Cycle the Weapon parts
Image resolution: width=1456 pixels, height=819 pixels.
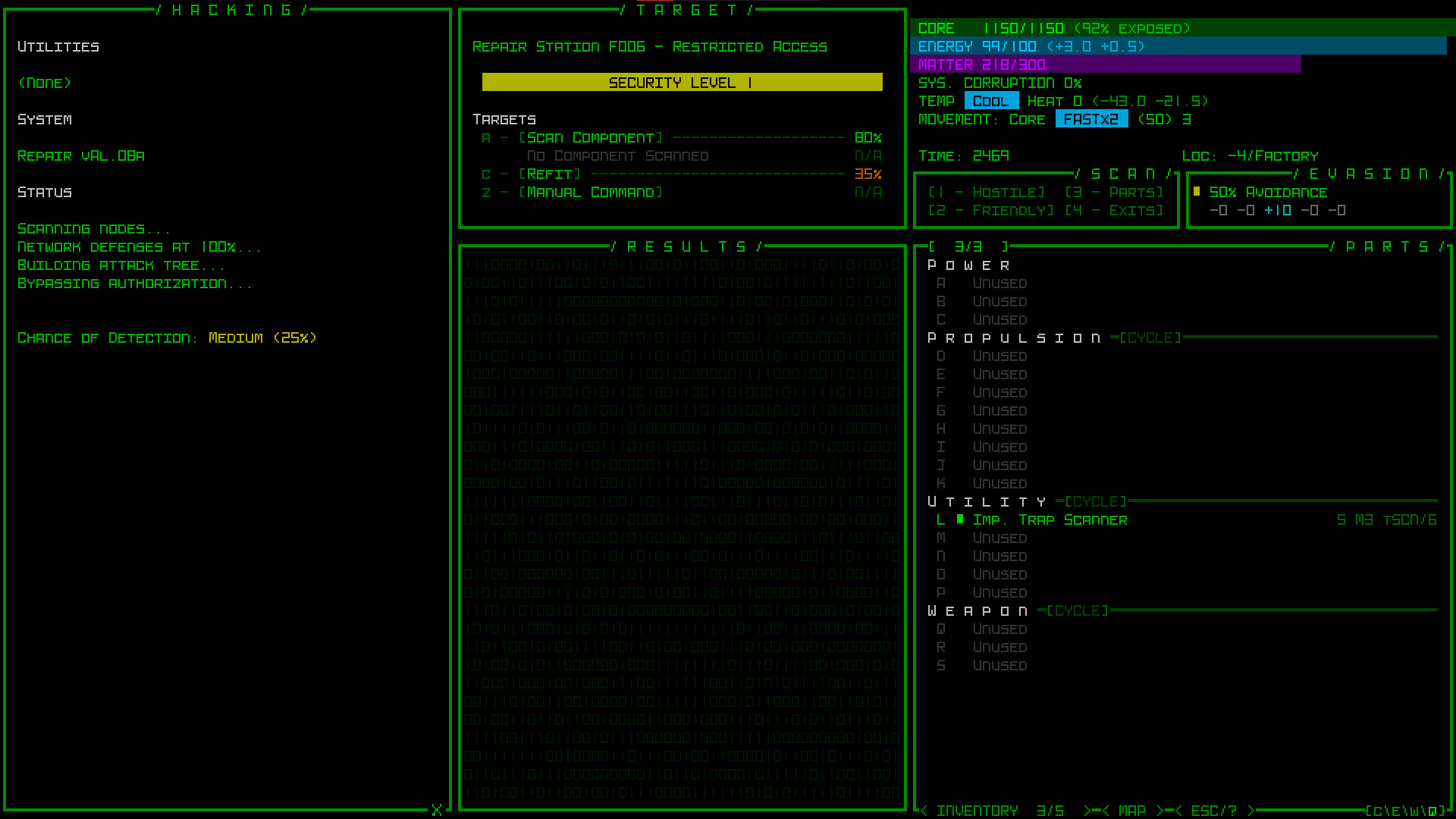pos(1078,610)
